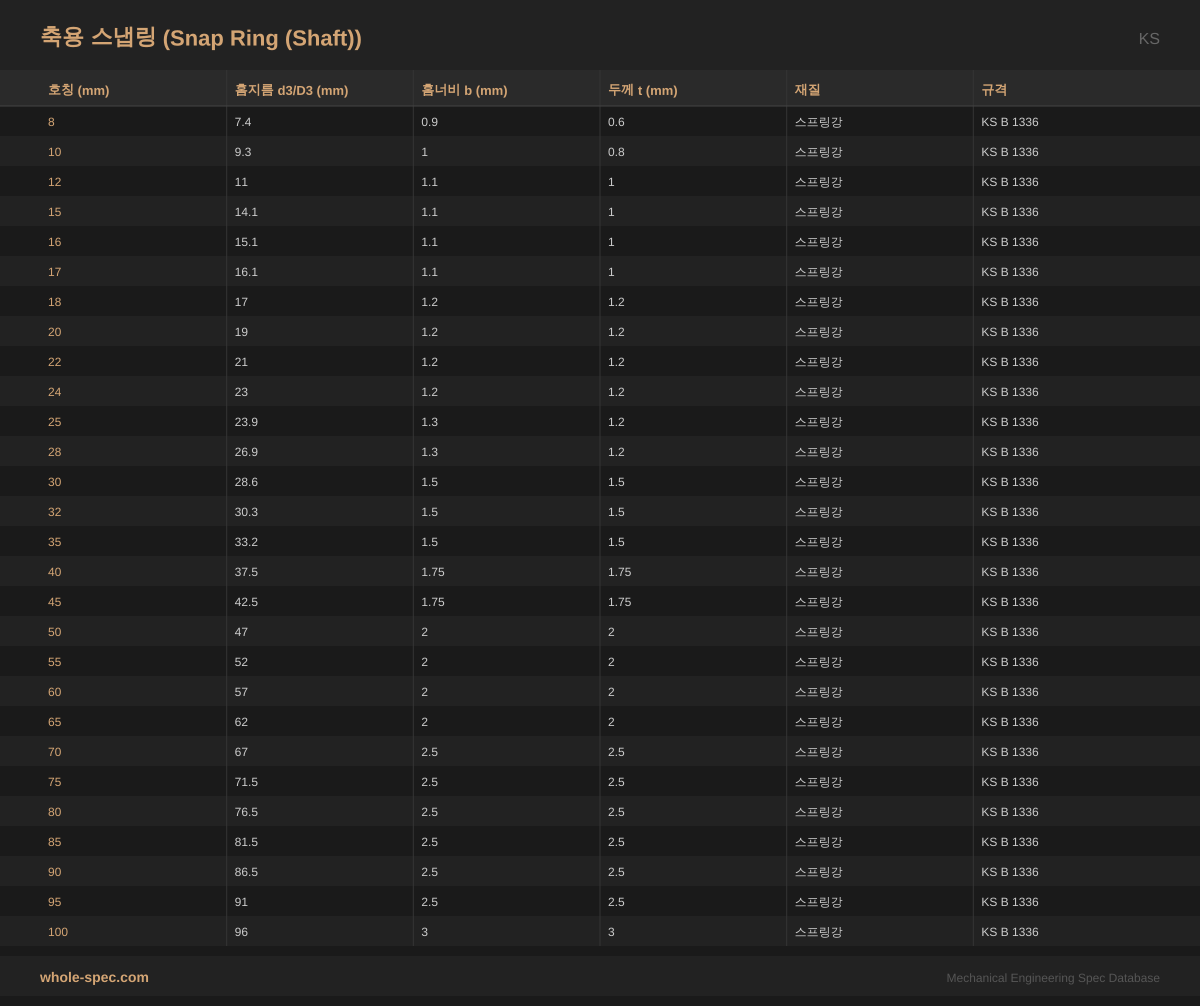Click the 규격 column header
This screenshot has width=1200, height=1006.
[x=994, y=90]
